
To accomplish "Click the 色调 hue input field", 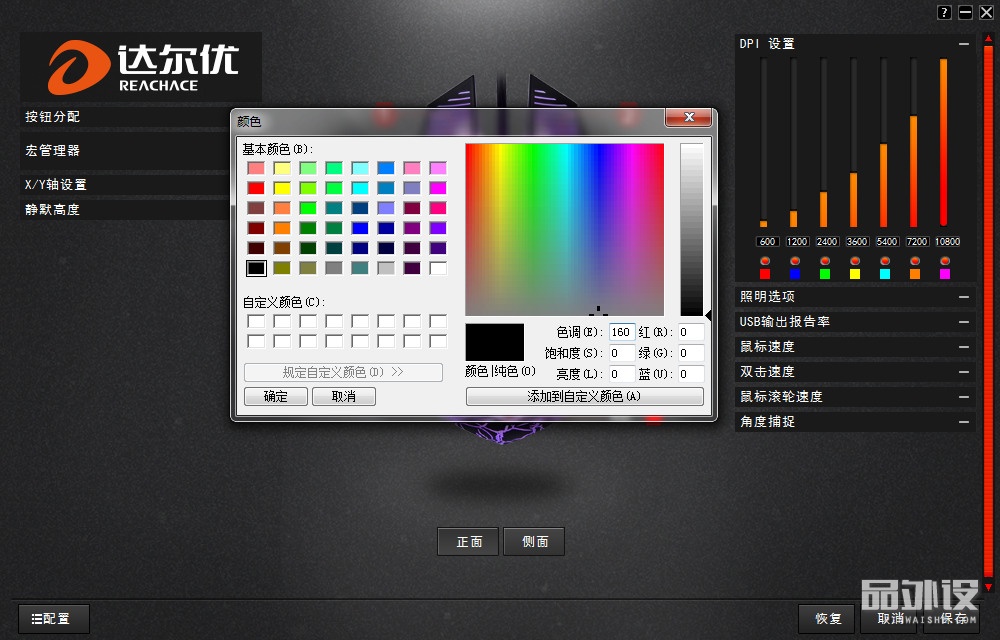I will 621,332.
